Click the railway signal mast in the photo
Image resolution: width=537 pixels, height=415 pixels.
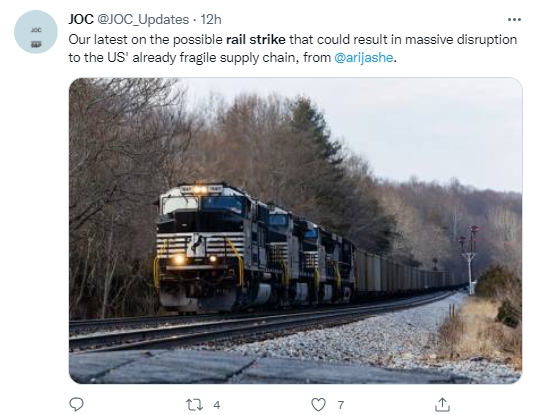point(469,259)
